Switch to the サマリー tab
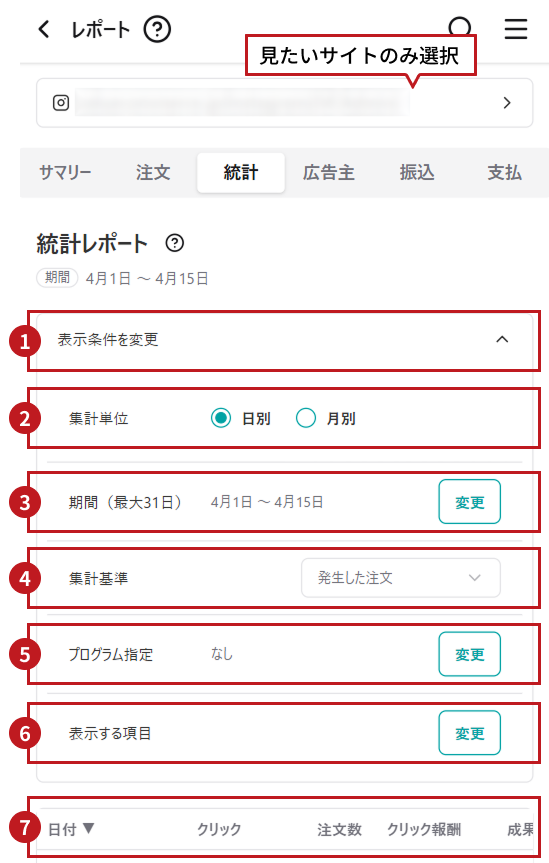Screen dimensions: 549x863 pyautogui.click(x=65, y=173)
